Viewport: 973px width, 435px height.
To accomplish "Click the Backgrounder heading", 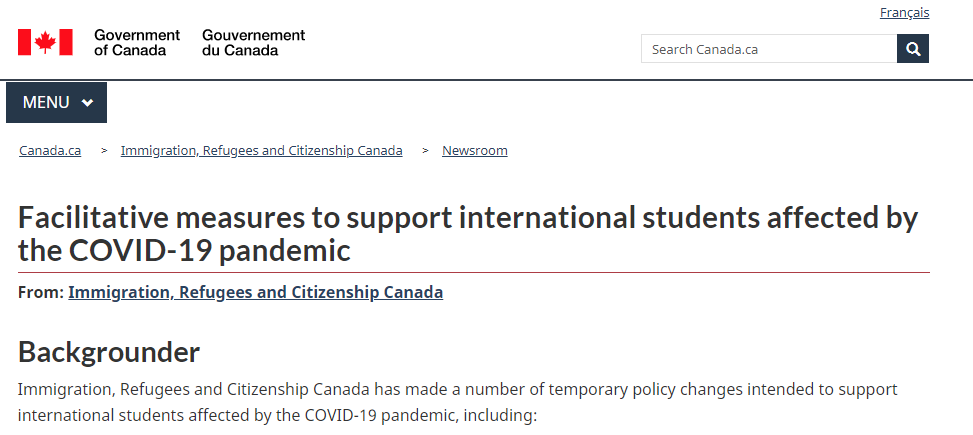I will [109, 352].
